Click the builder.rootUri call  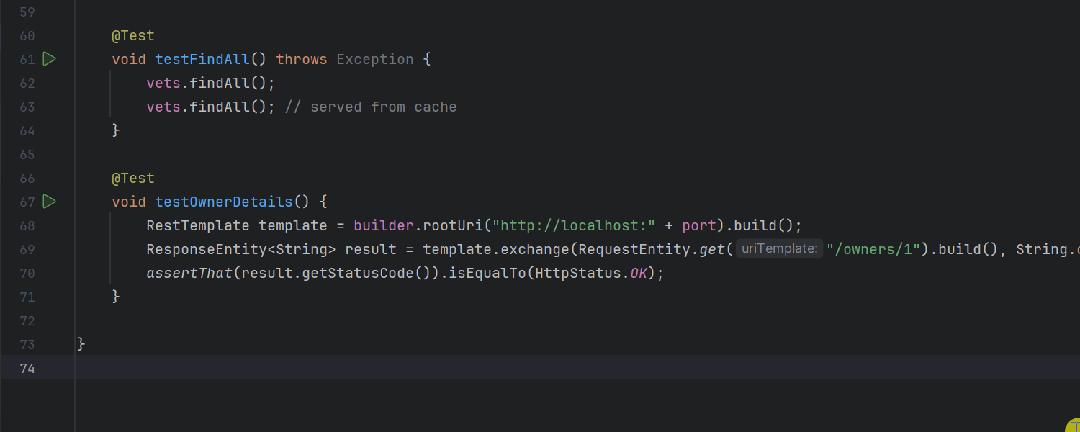417,225
